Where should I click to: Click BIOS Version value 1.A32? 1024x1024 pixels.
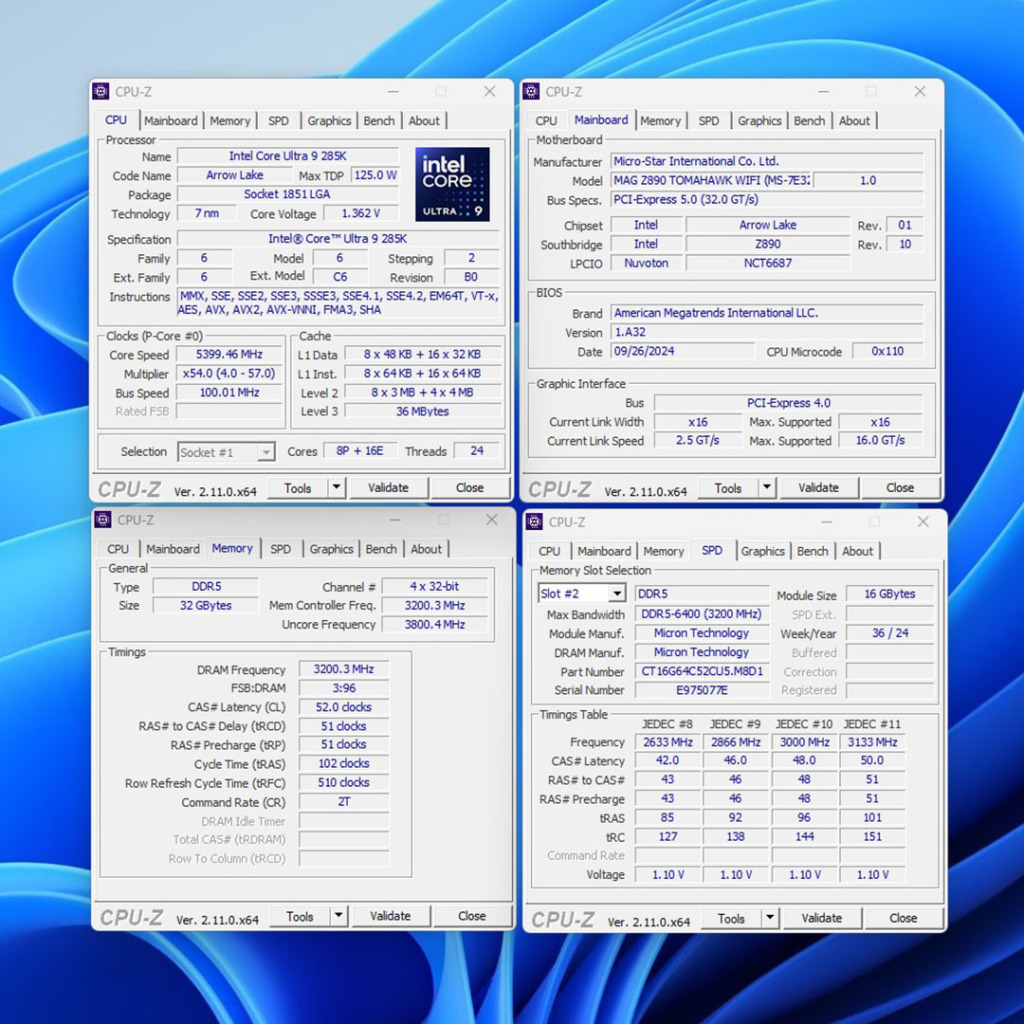[x=767, y=332]
